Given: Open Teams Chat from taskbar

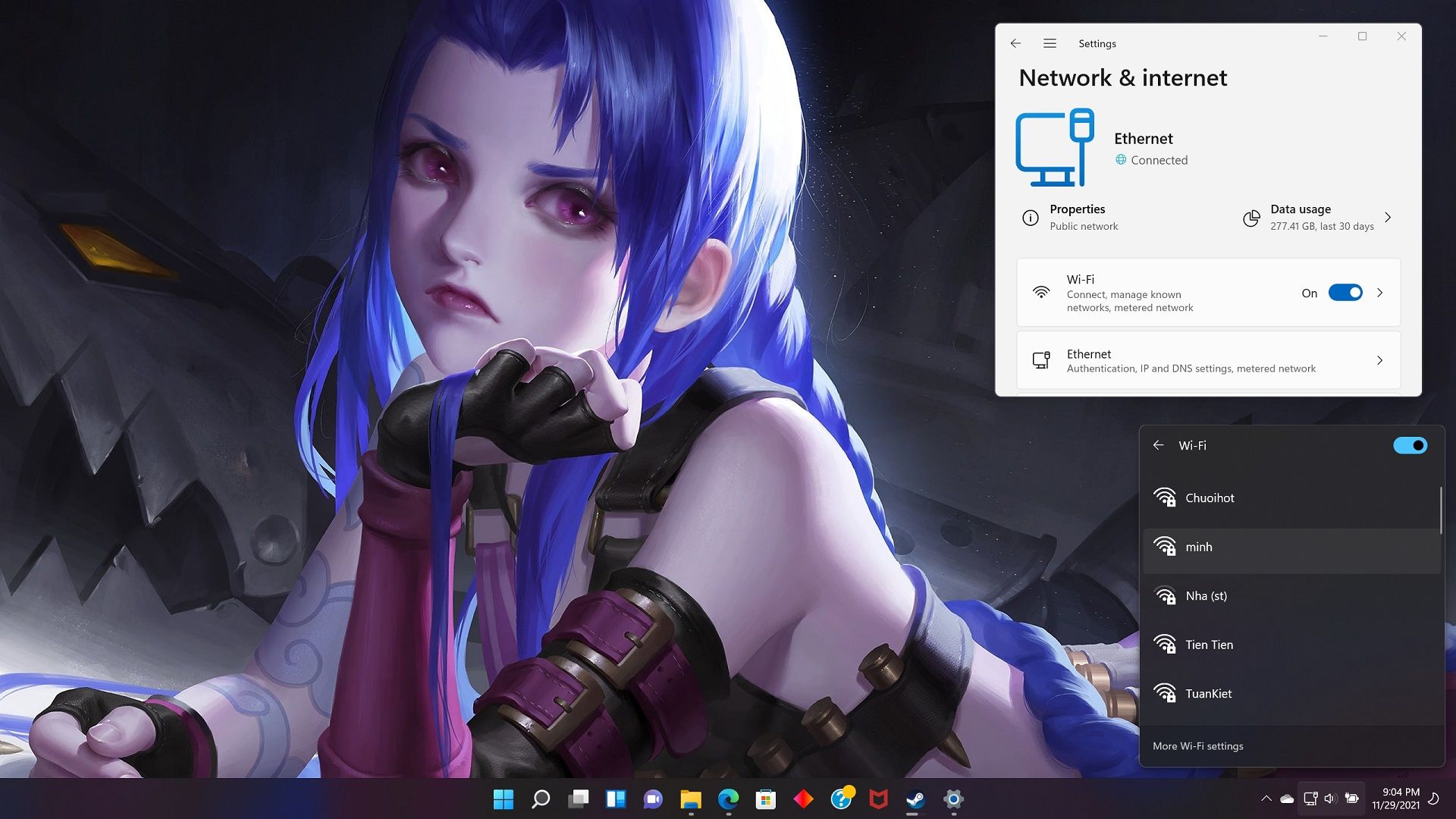Looking at the screenshot, I should click(653, 799).
